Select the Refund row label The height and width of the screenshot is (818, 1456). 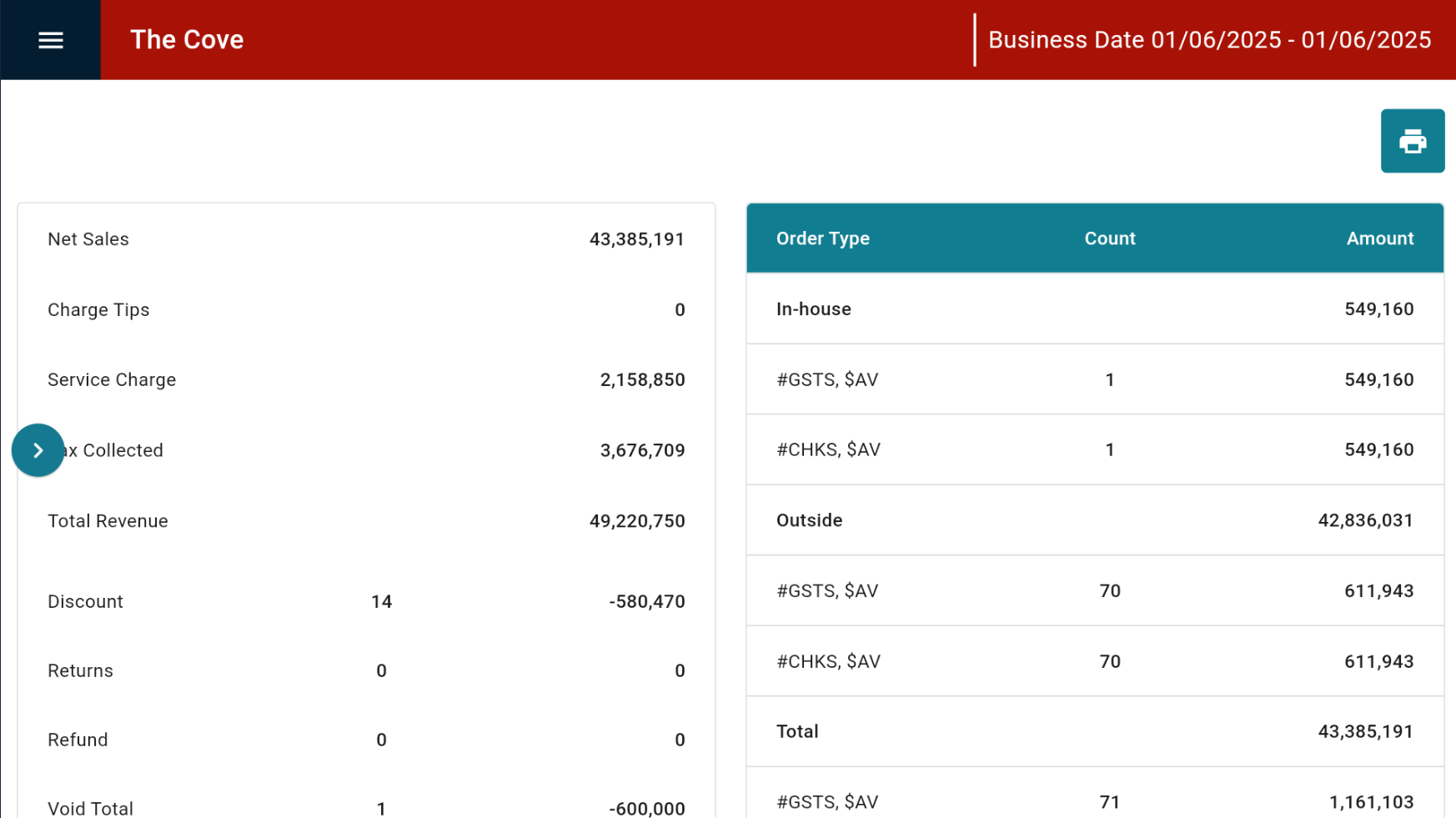tap(78, 740)
